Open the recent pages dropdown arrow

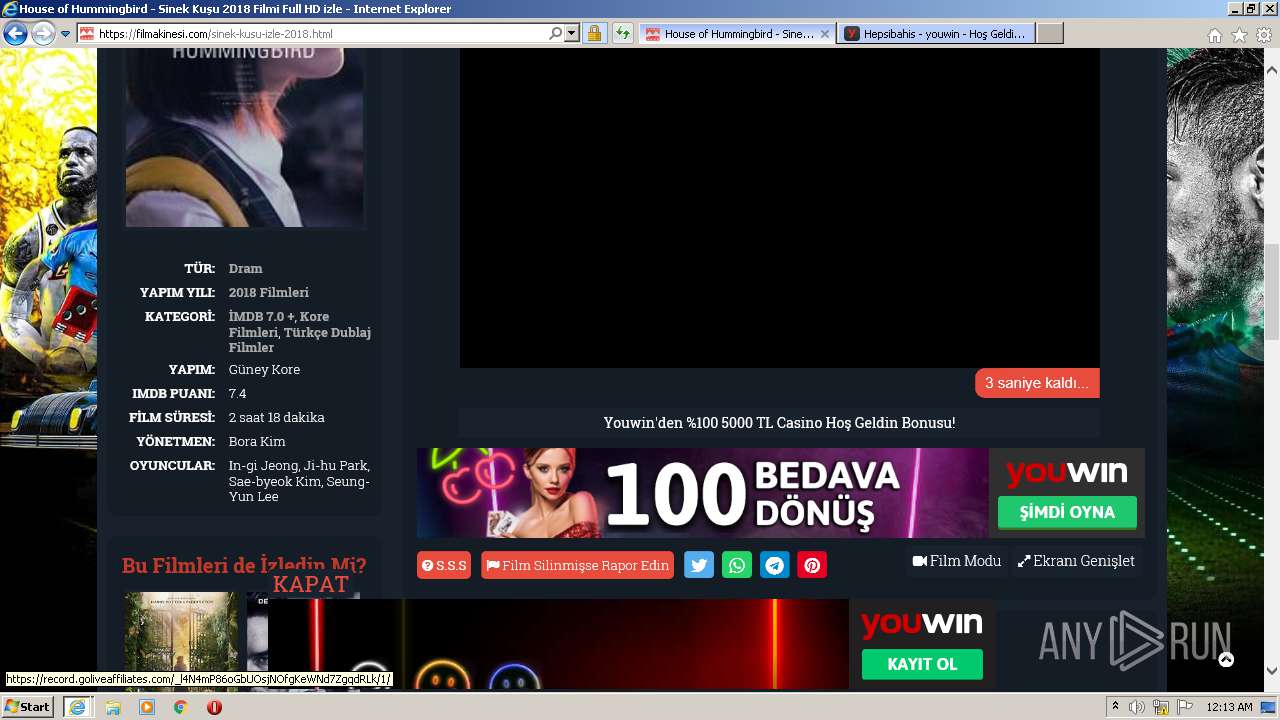(65, 34)
